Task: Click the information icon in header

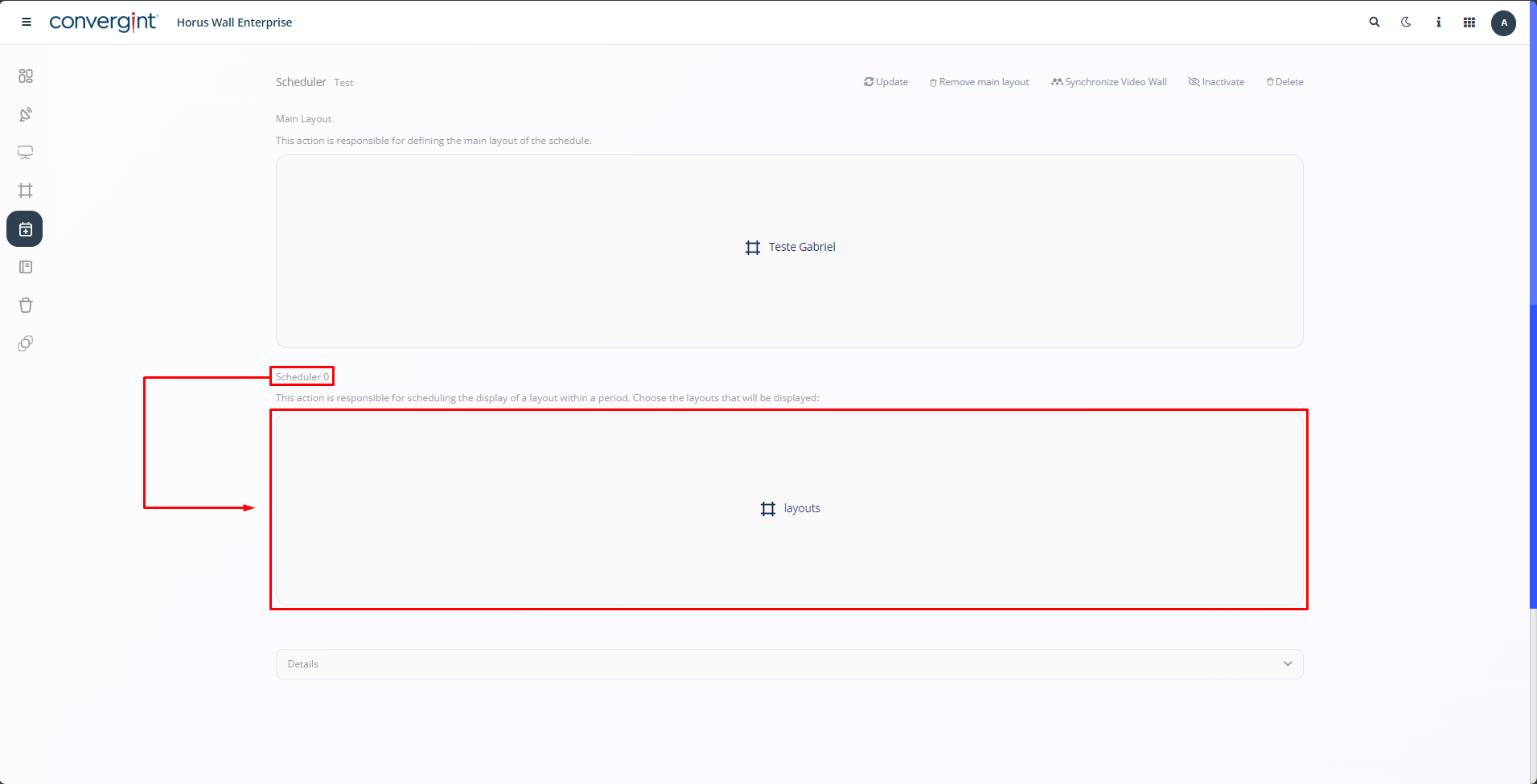Action: [x=1438, y=23]
